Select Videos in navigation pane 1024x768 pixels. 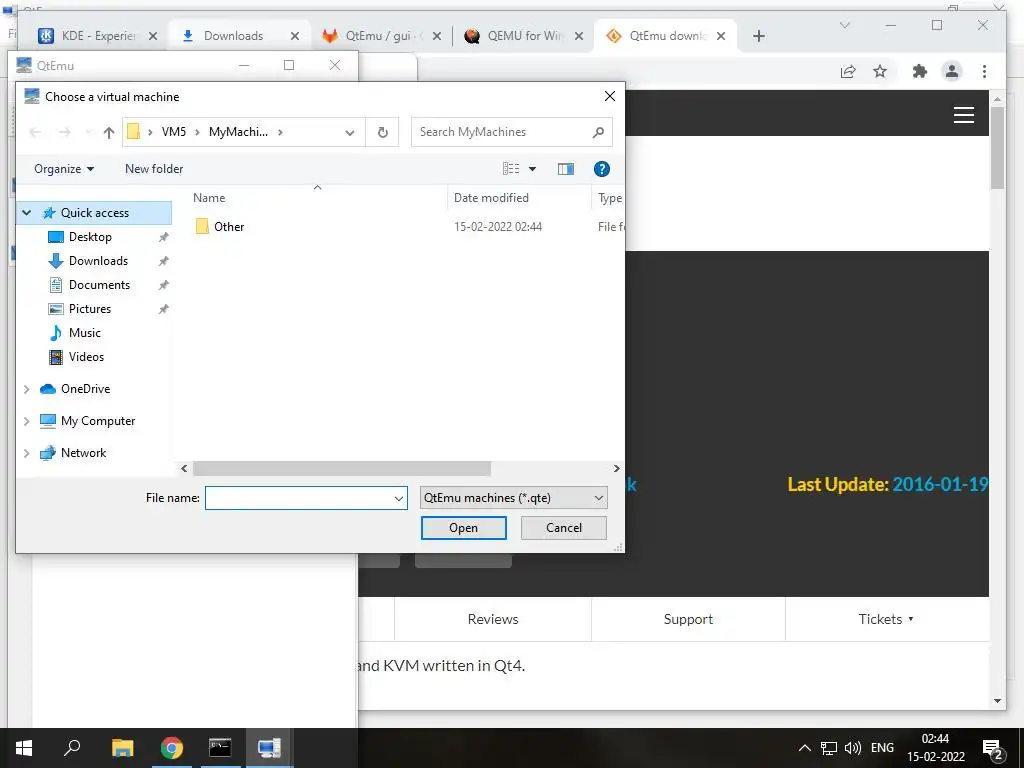[x=86, y=357]
